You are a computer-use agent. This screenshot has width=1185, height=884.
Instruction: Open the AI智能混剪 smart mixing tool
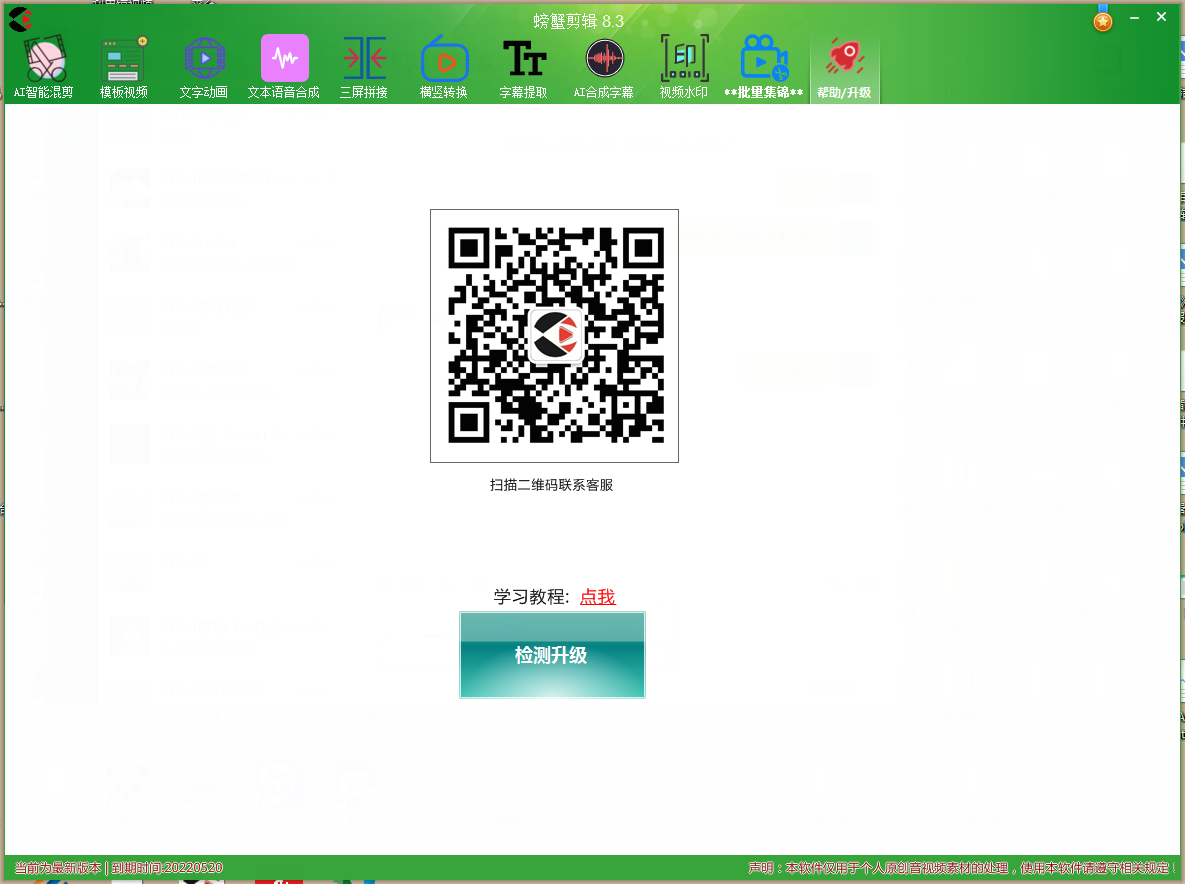(x=44, y=67)
